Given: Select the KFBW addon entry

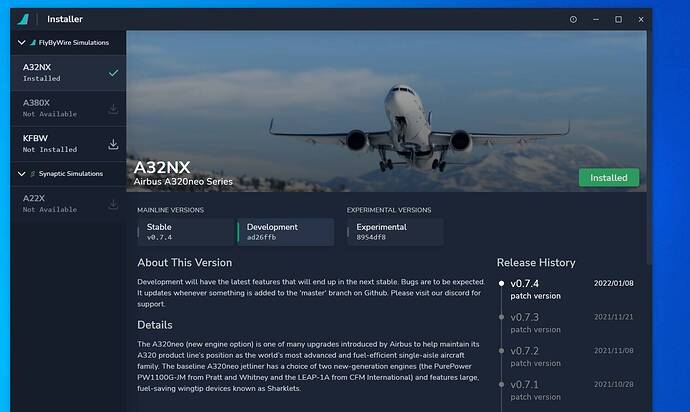Looking at the screenshot, I should click(x=68, y=143).
